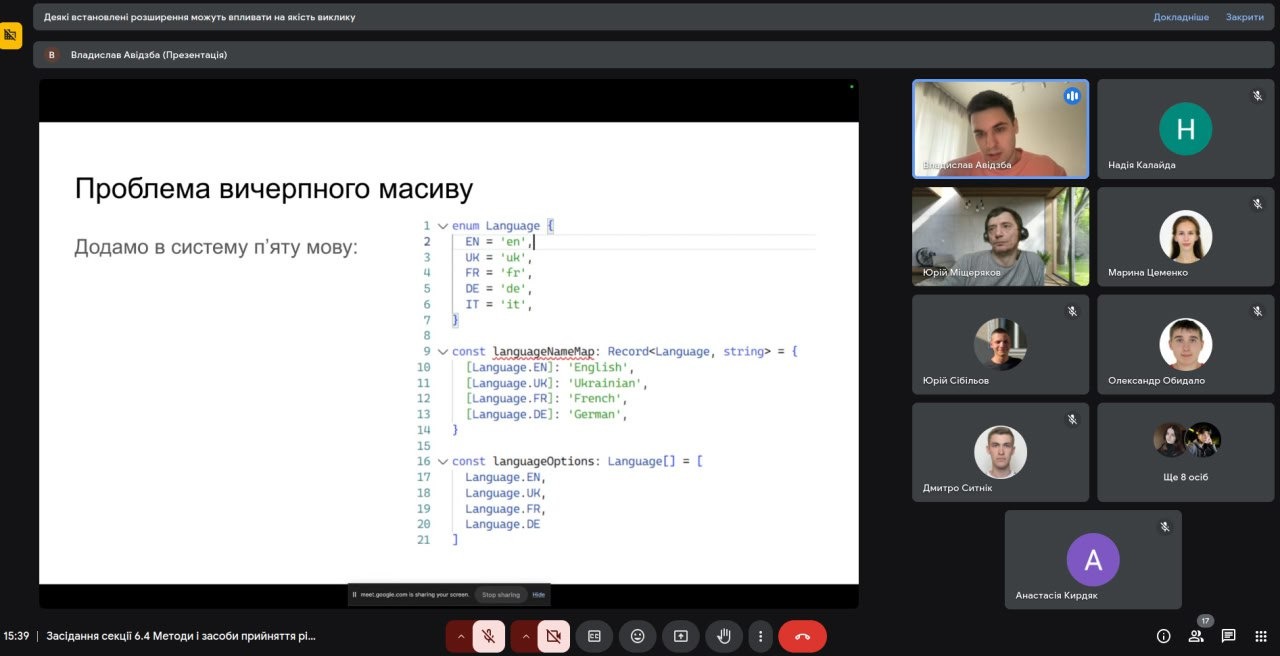Collapse the enum Language code block
This screenshot has width=1280, height=656.
click(x=443, y=226)
